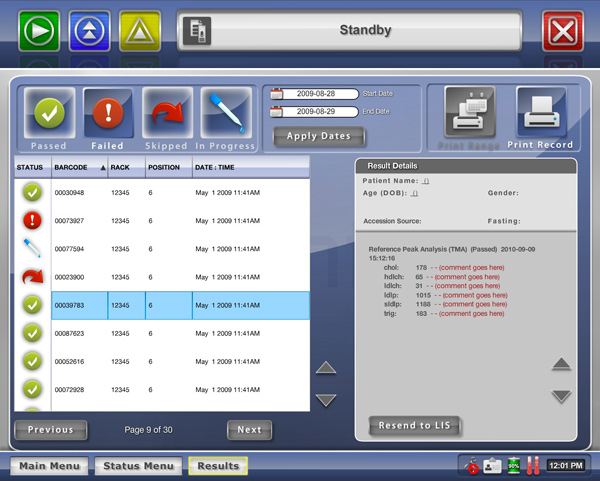Click the Print Record printer icon
Screen dimensions: 600x481
point(541,112)
